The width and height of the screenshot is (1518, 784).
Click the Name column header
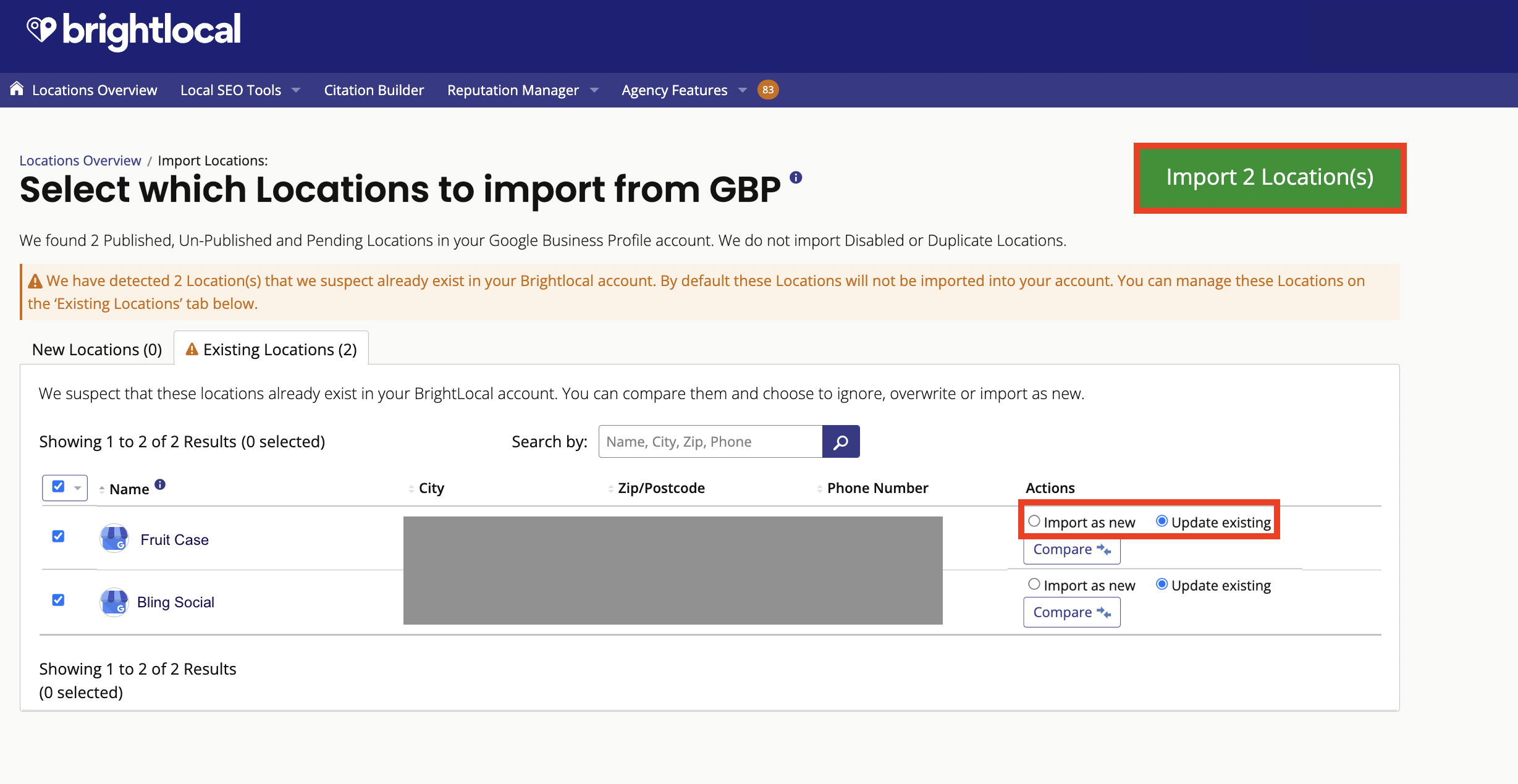(x=129, y=489)
